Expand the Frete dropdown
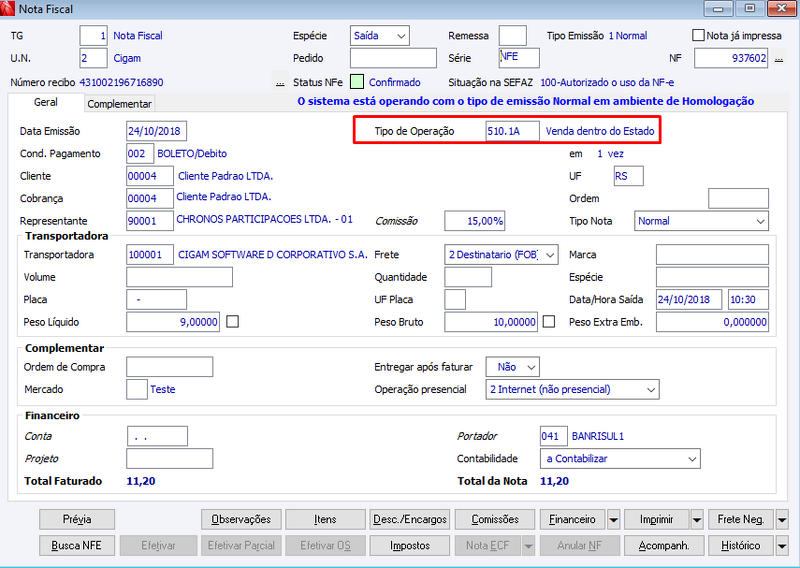 coord(501,255)
